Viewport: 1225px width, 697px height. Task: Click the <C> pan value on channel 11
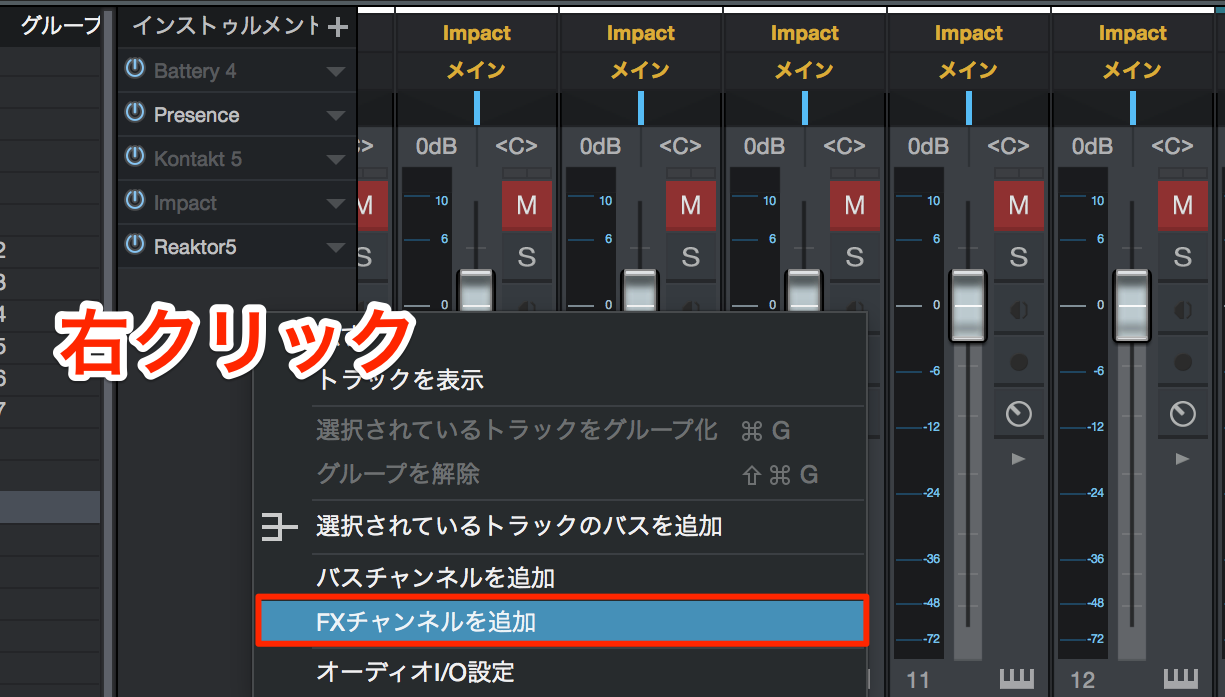tap(1008, 147)
